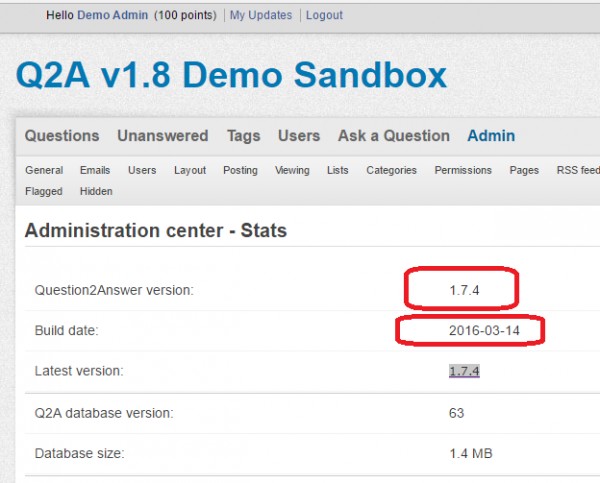The height and width of the screenshot is (483, 600).
Task: Open the Unanswered tab
Action: (162, 136)
